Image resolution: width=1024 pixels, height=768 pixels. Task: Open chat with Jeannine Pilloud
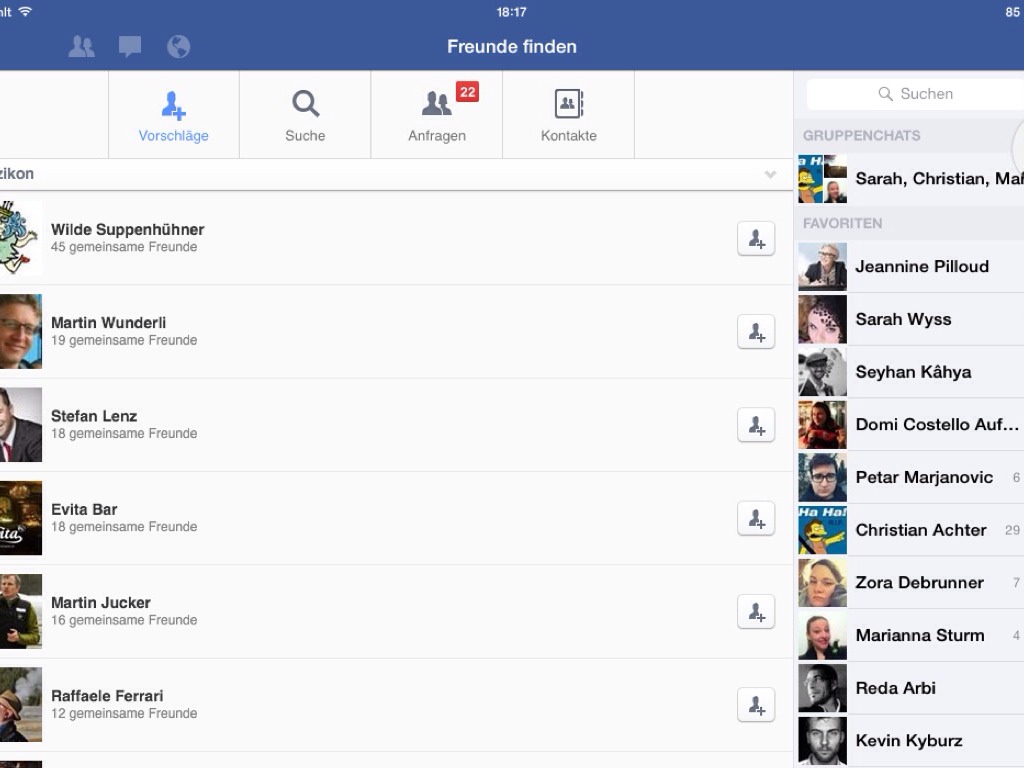coord(920,267)
